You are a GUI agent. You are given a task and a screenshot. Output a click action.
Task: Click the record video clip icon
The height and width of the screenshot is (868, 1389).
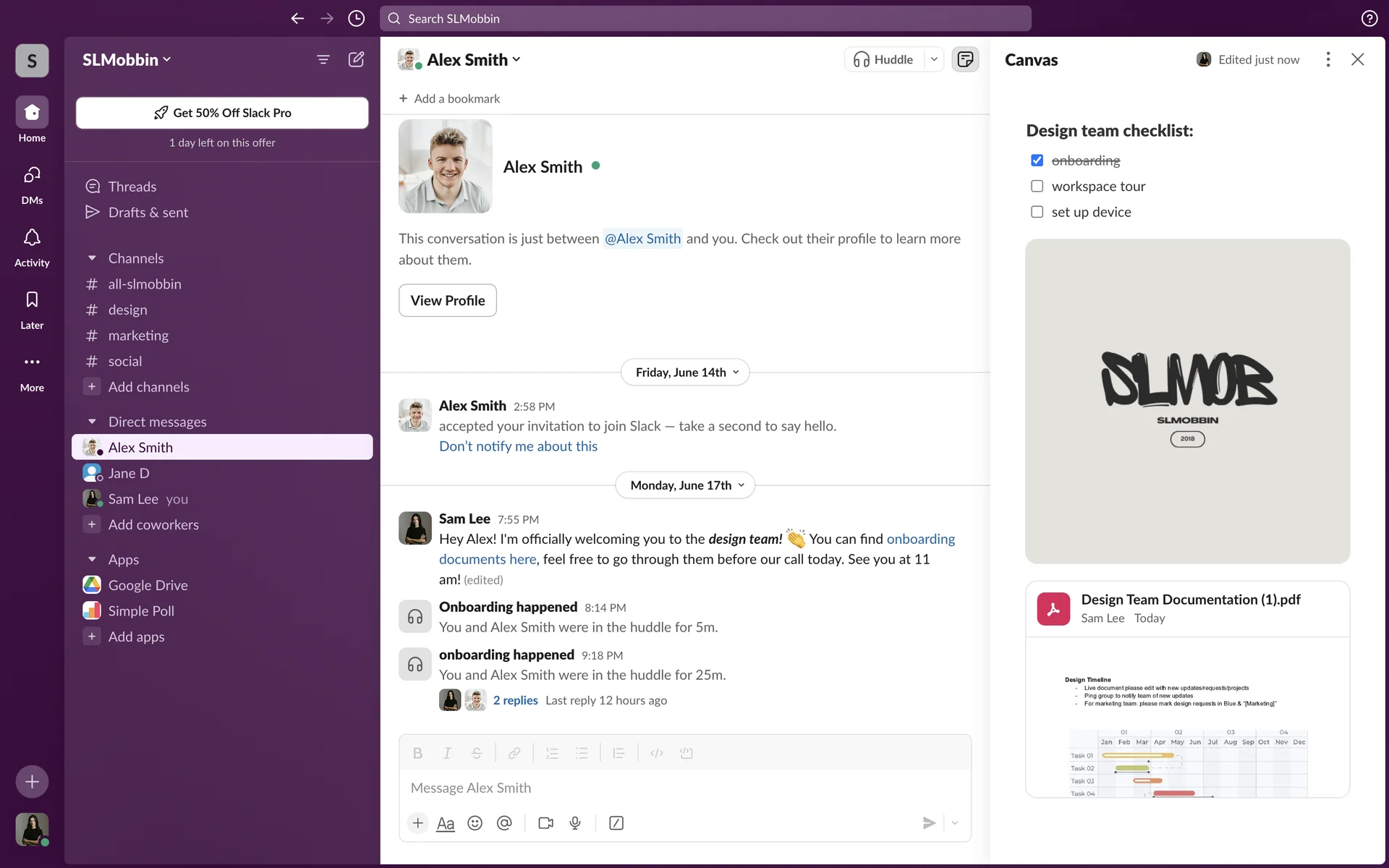tap(545, 823)
